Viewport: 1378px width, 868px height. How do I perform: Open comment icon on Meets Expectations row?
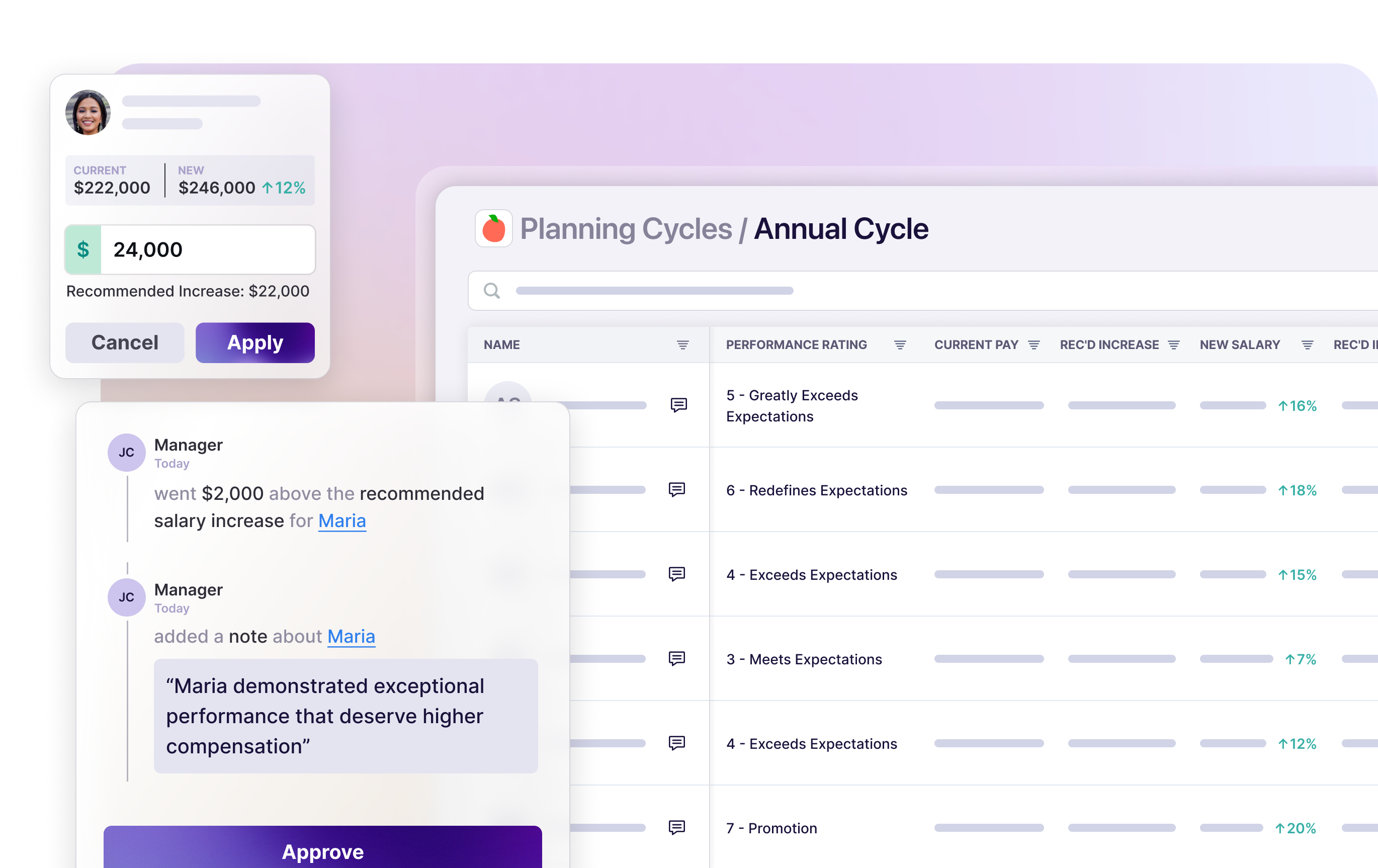pos(677,659)
